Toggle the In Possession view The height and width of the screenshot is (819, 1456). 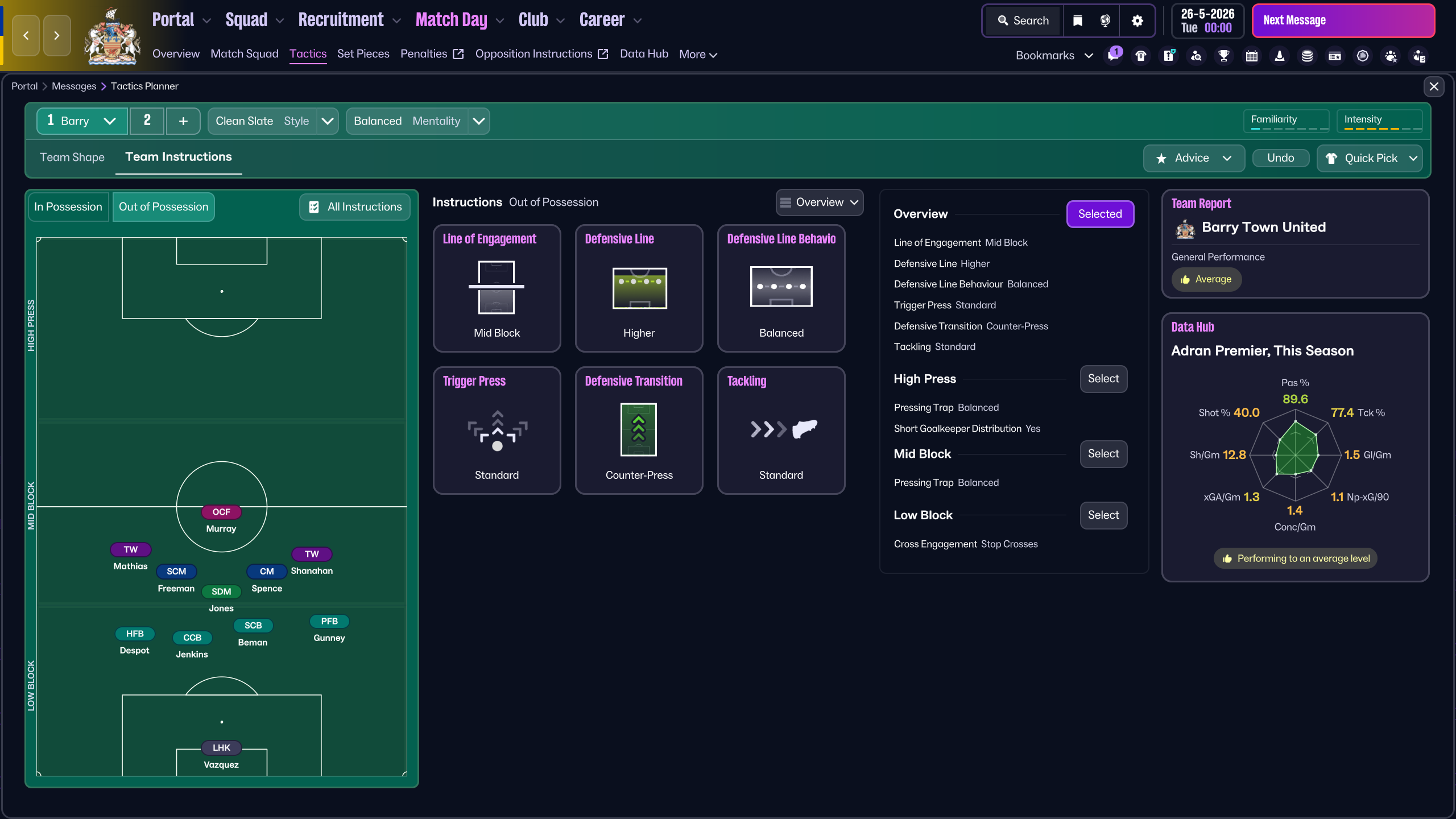pyautogui.click(x=68, y=206)
